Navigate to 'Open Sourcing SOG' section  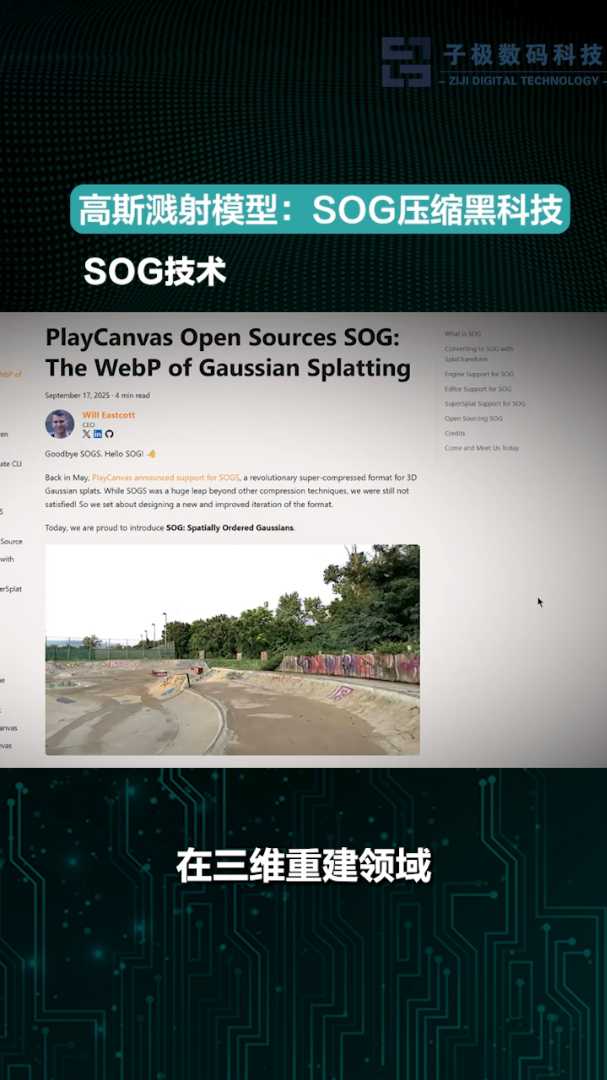point(473,418)
